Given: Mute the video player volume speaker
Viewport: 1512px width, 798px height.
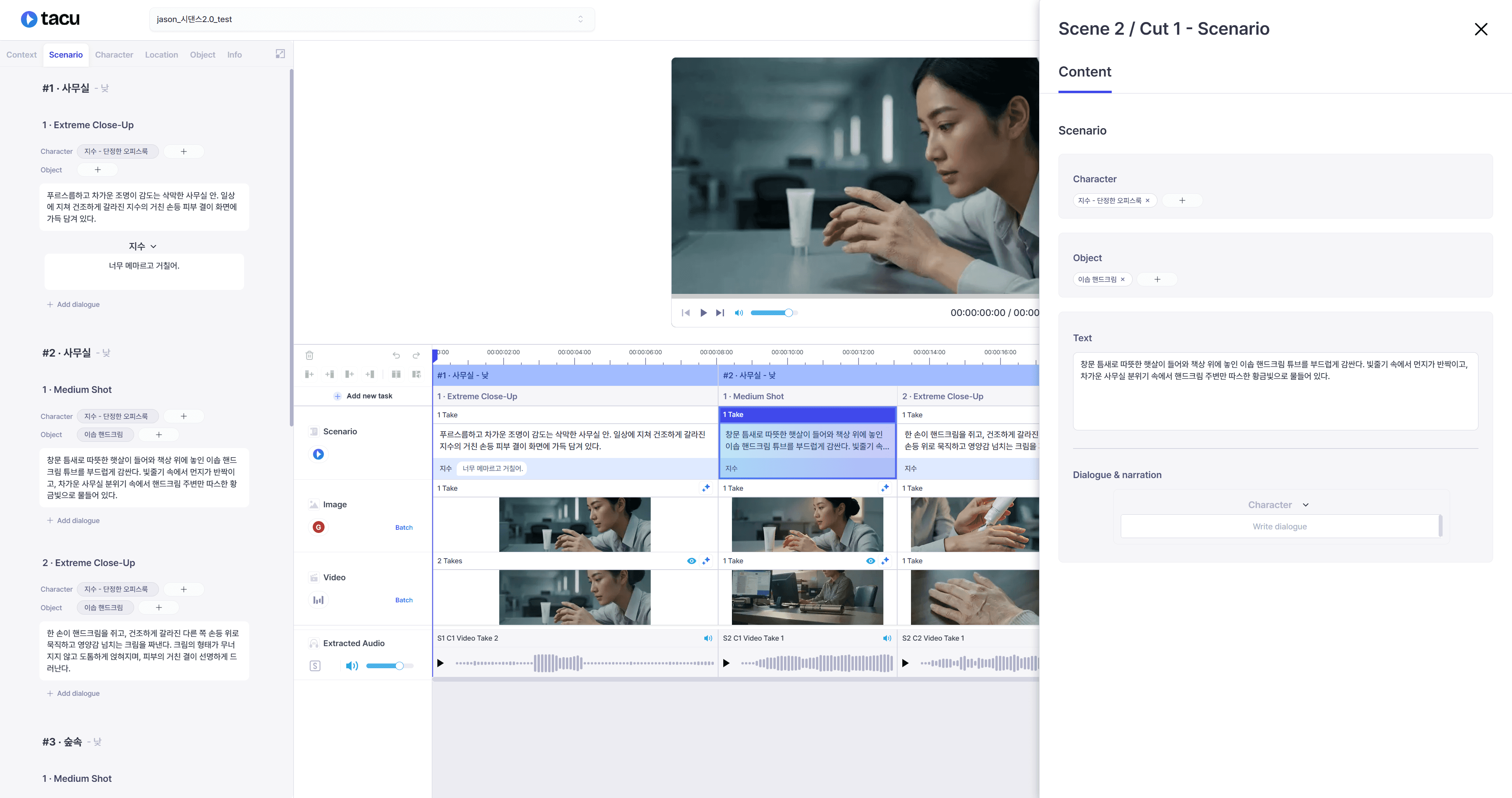Looking at the screenshot, I should pyautogui.click(x=739, y=313).
